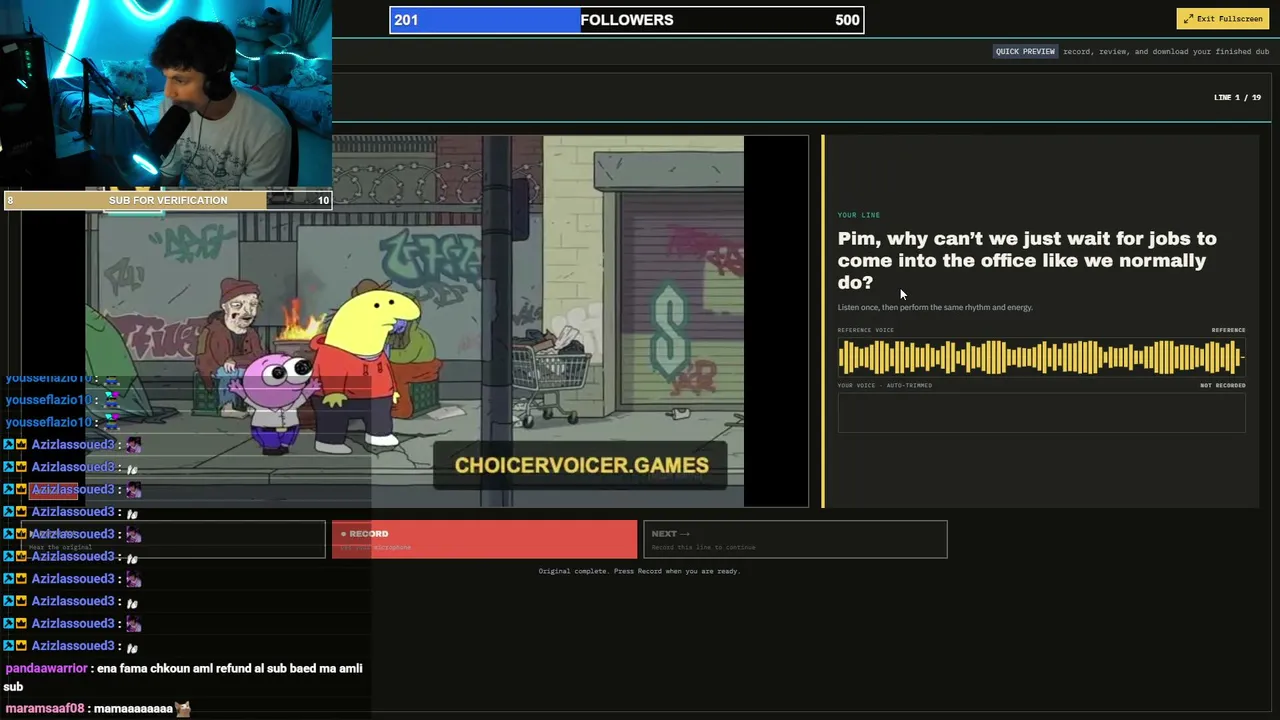Click the 'Sub for Verification' goal bar
1280x720 pixels.
tap(168, 200)
